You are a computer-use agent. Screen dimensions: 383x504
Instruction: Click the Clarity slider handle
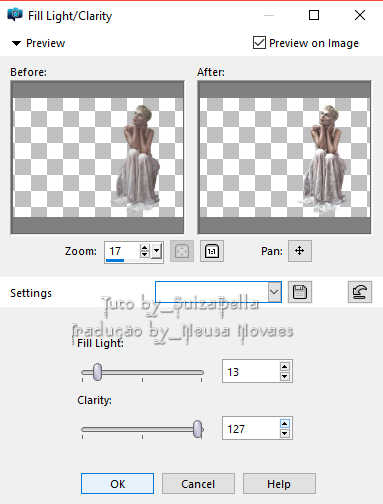click(198, 429)
